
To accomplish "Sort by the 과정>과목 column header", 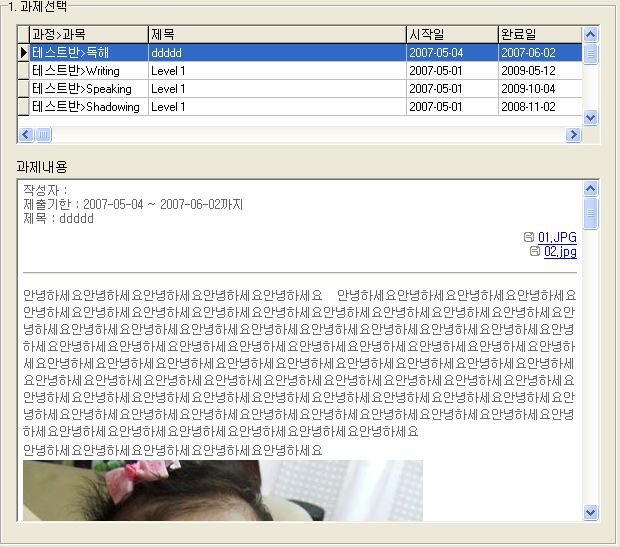I will tap(88, 34).
